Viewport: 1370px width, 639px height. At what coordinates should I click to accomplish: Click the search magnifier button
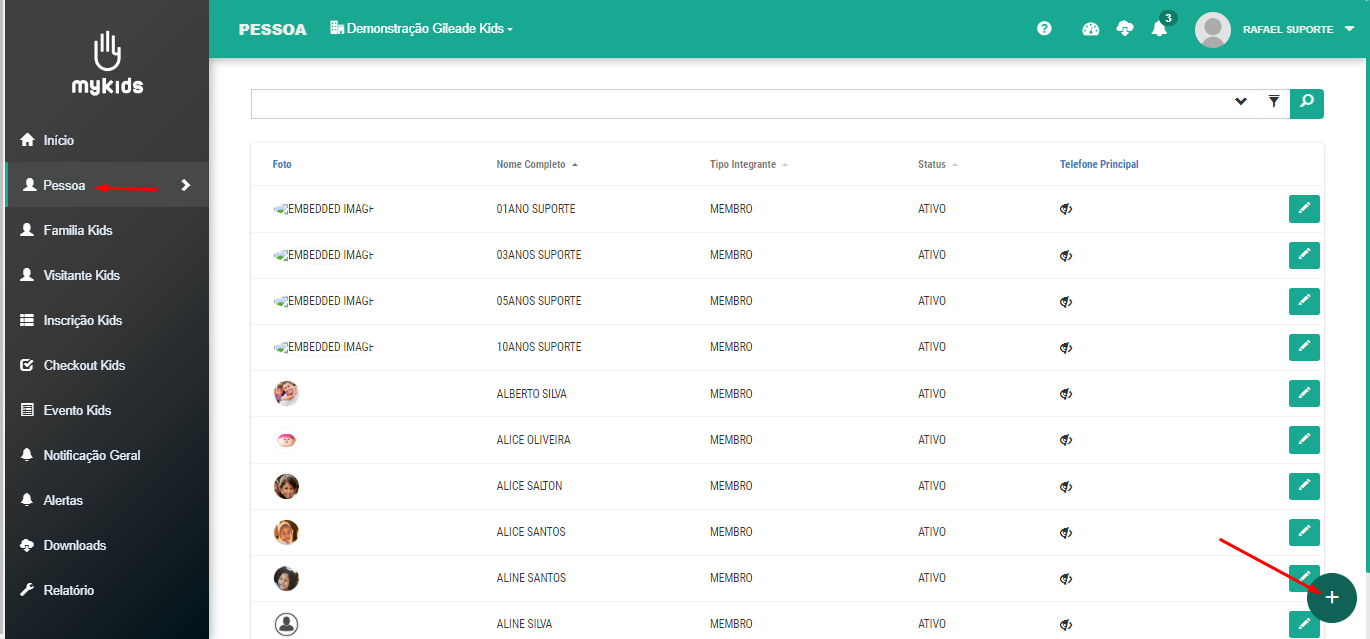(x=1307, y=104)
